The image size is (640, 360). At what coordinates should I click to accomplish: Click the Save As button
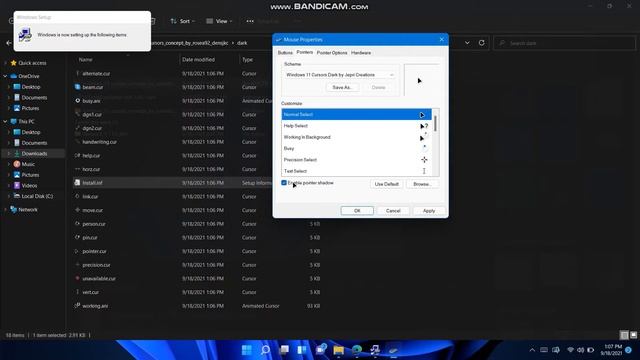click(x=342, y=87)
